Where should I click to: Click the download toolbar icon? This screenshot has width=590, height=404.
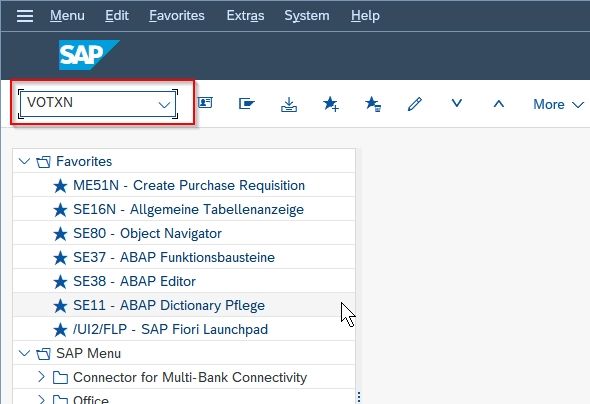(289, 104)
